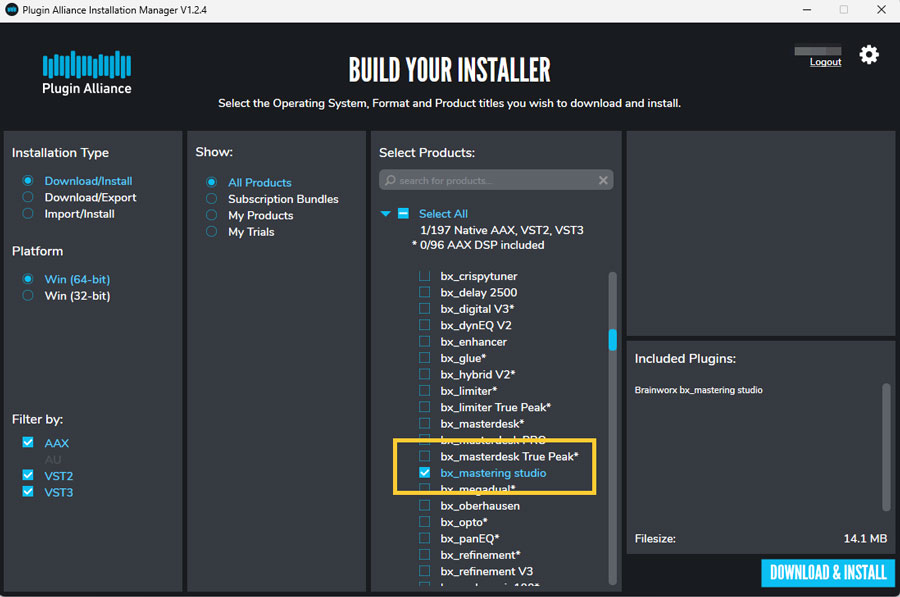
Task: Disable the AAX format filter
Action: click(28, 443)
